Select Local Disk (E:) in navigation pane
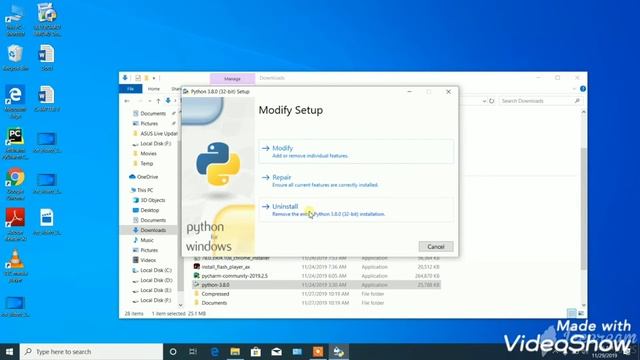Screen dimensions: 640x360 pos(156,290)
